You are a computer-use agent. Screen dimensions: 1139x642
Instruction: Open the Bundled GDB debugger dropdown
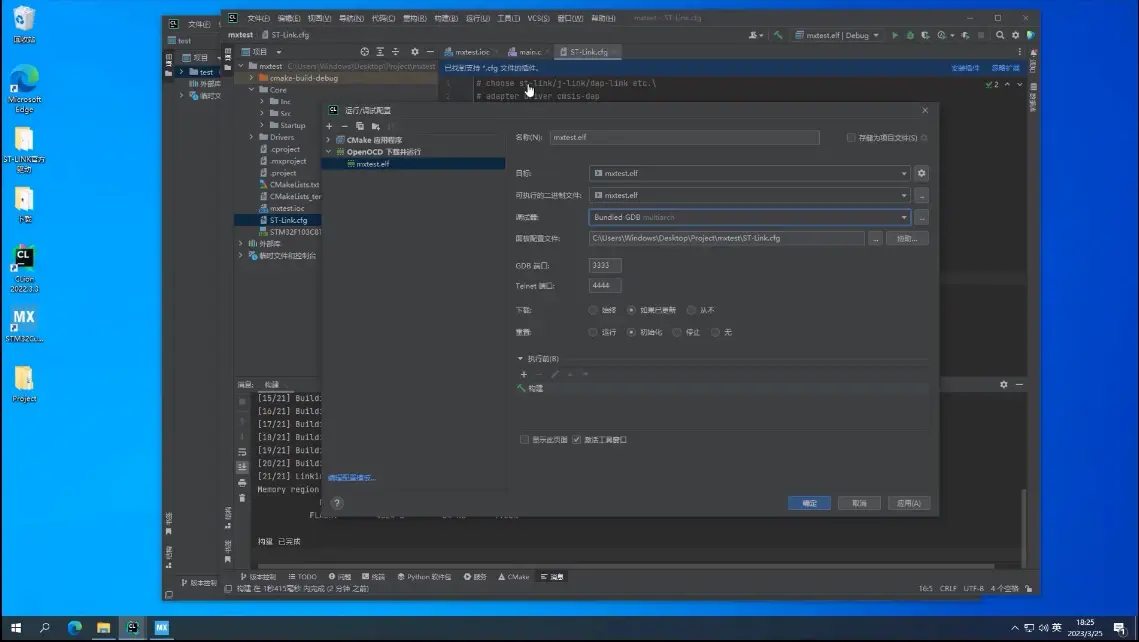(x=749, y=217)
